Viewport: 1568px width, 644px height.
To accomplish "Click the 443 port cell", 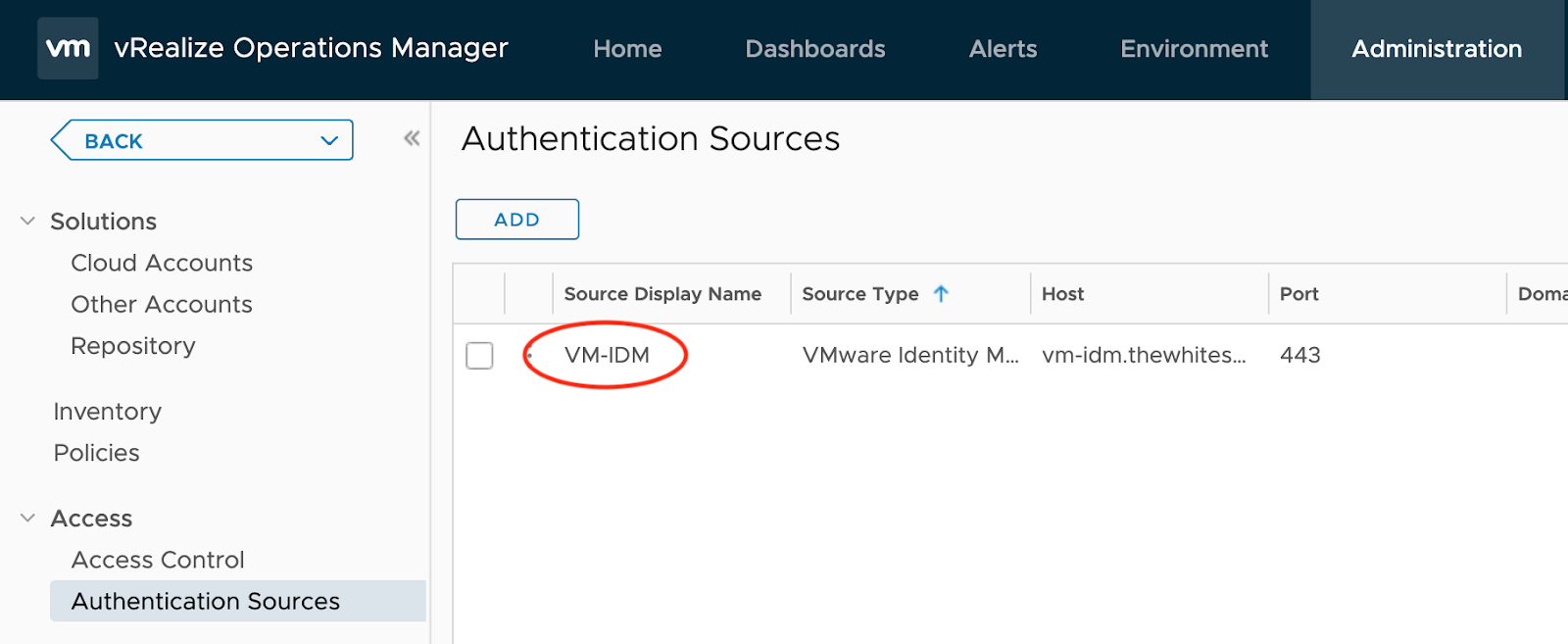I will coord(1300,355).
